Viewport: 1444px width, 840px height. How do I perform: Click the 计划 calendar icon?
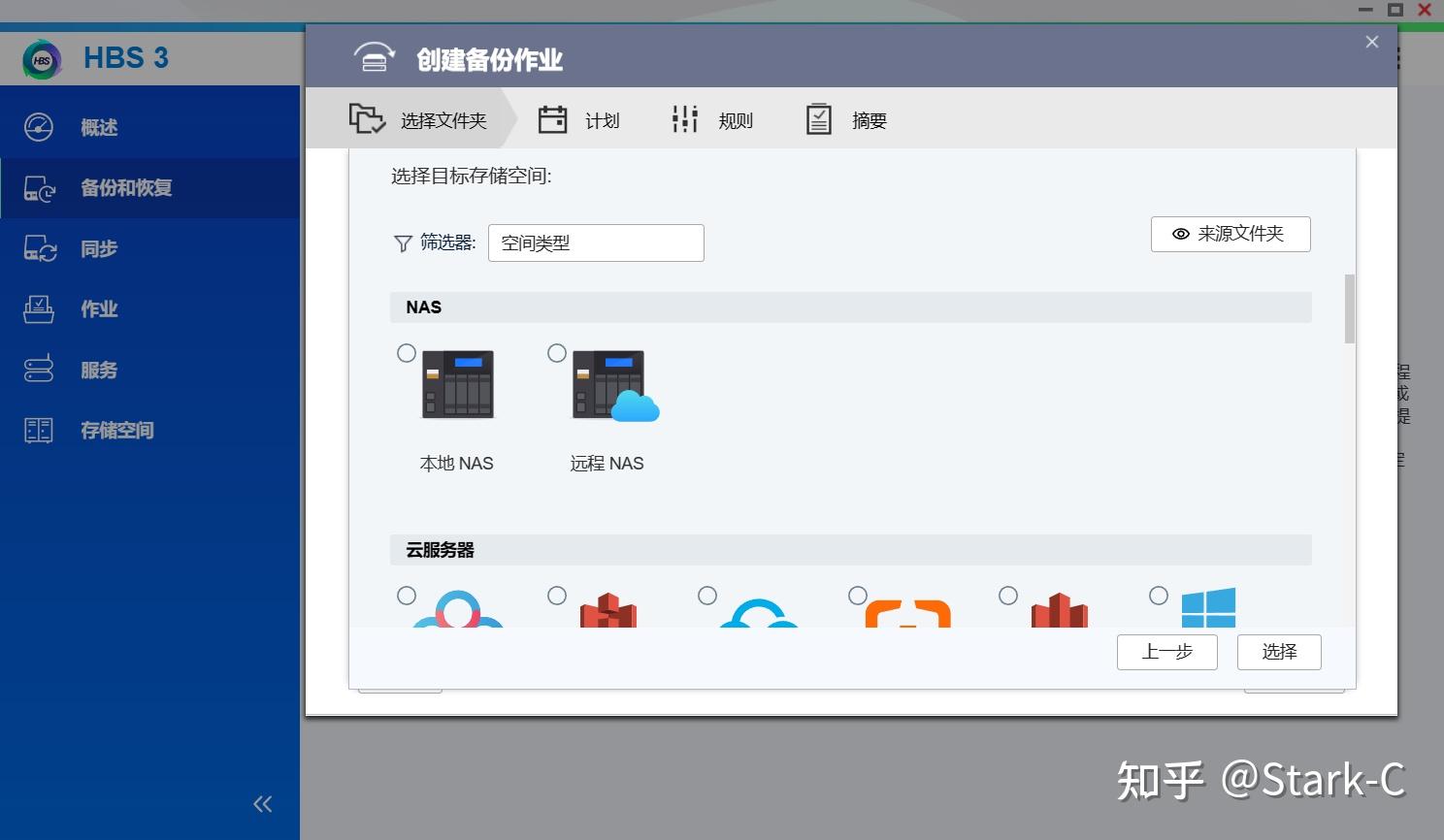552,118
